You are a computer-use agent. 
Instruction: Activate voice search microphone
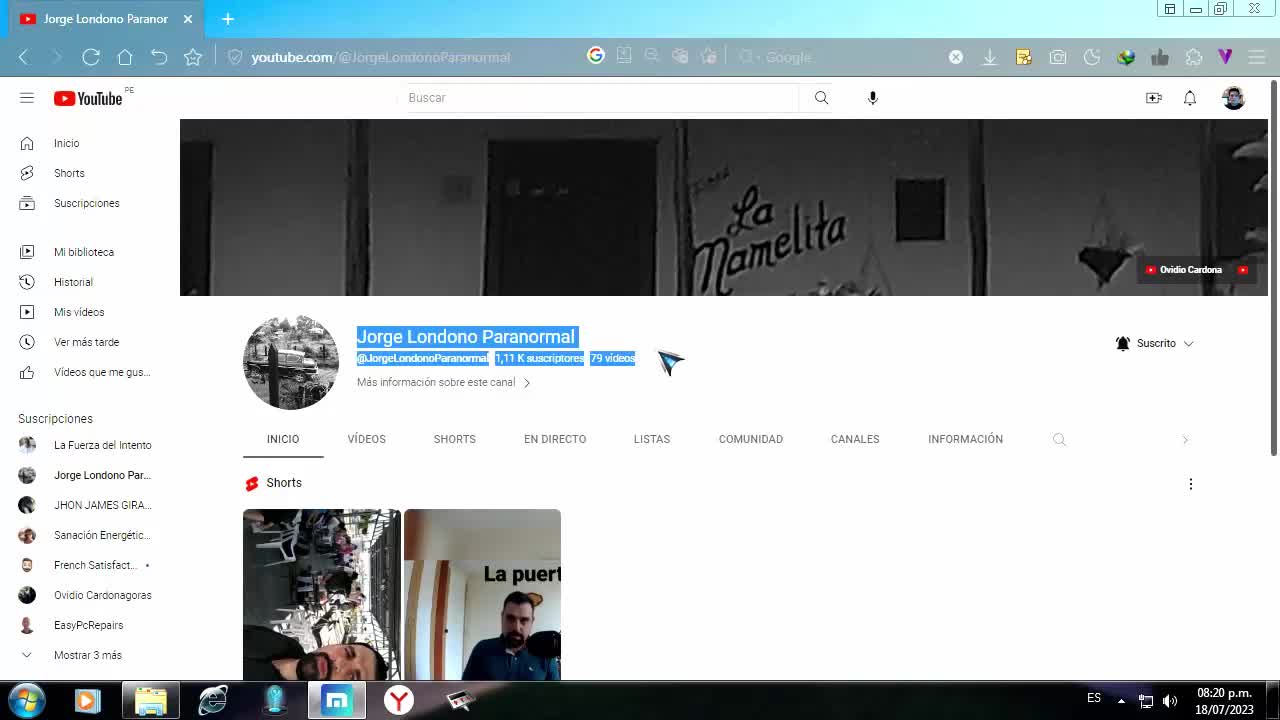pos(873,98)
